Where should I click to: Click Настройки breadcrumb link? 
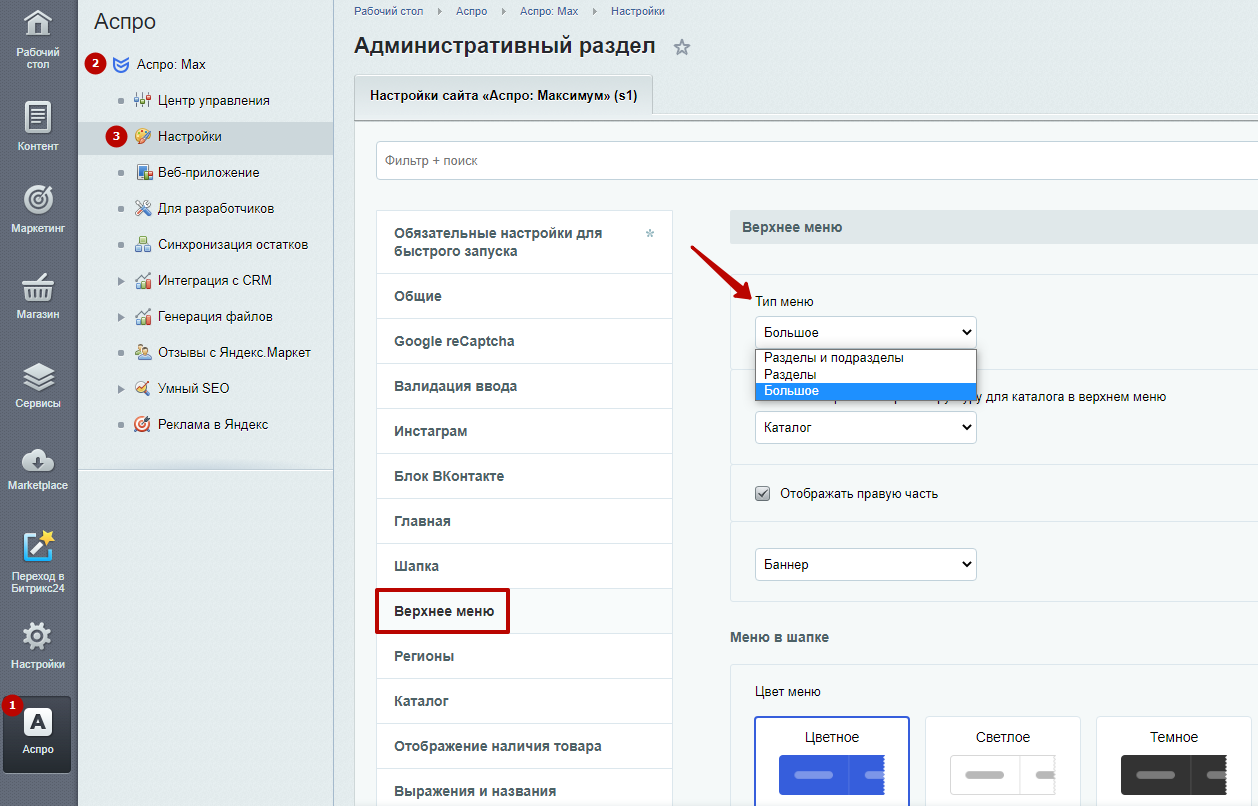[638, 11]
